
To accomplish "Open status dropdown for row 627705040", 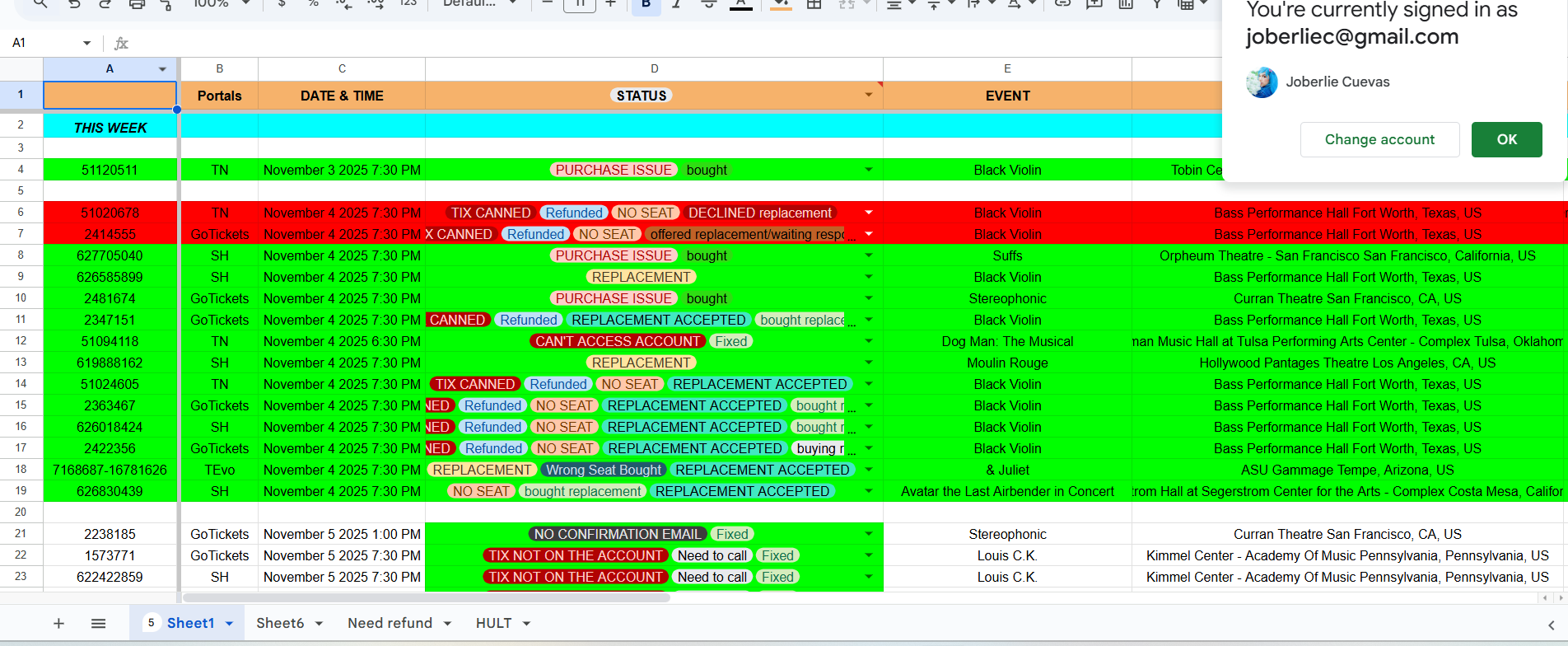I will click(x=869, y=255).
